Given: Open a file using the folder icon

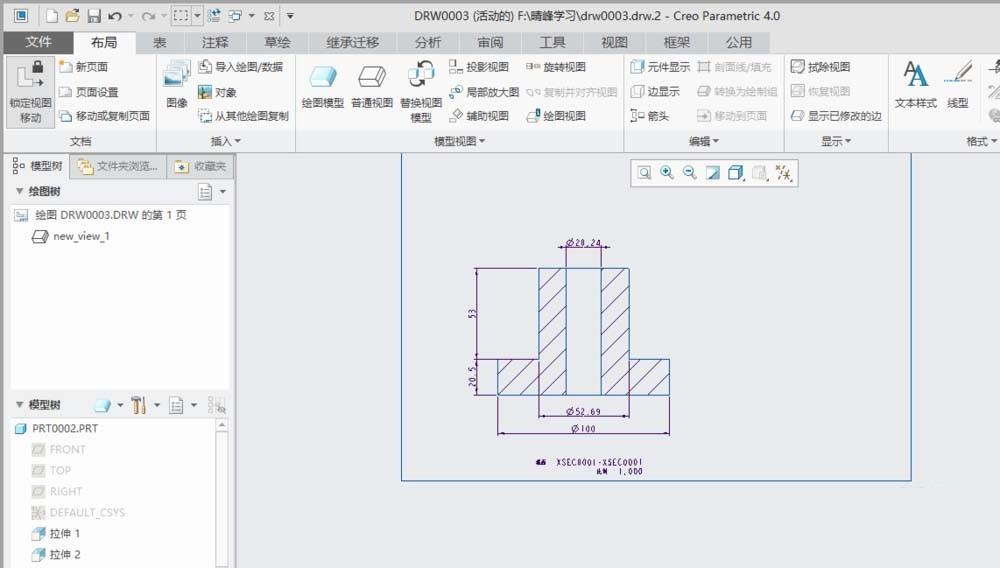Looking at the screenshot, I should point(72,16).
